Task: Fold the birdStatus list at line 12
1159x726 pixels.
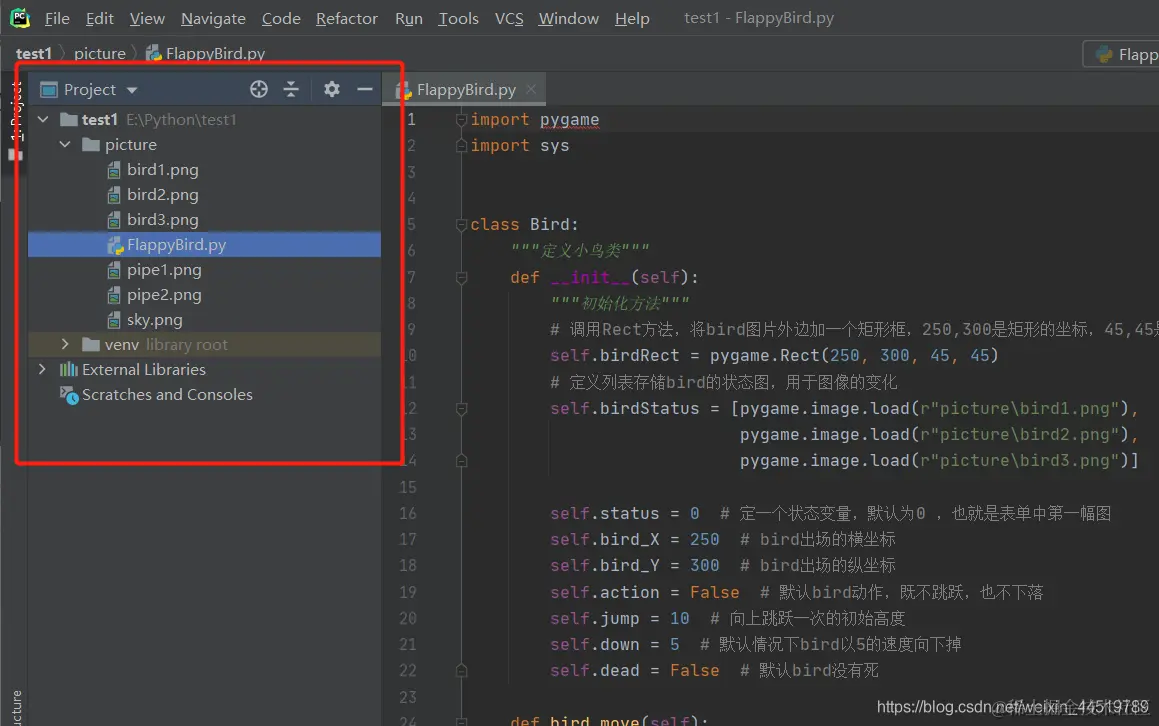Action: (x=461, y=409)
